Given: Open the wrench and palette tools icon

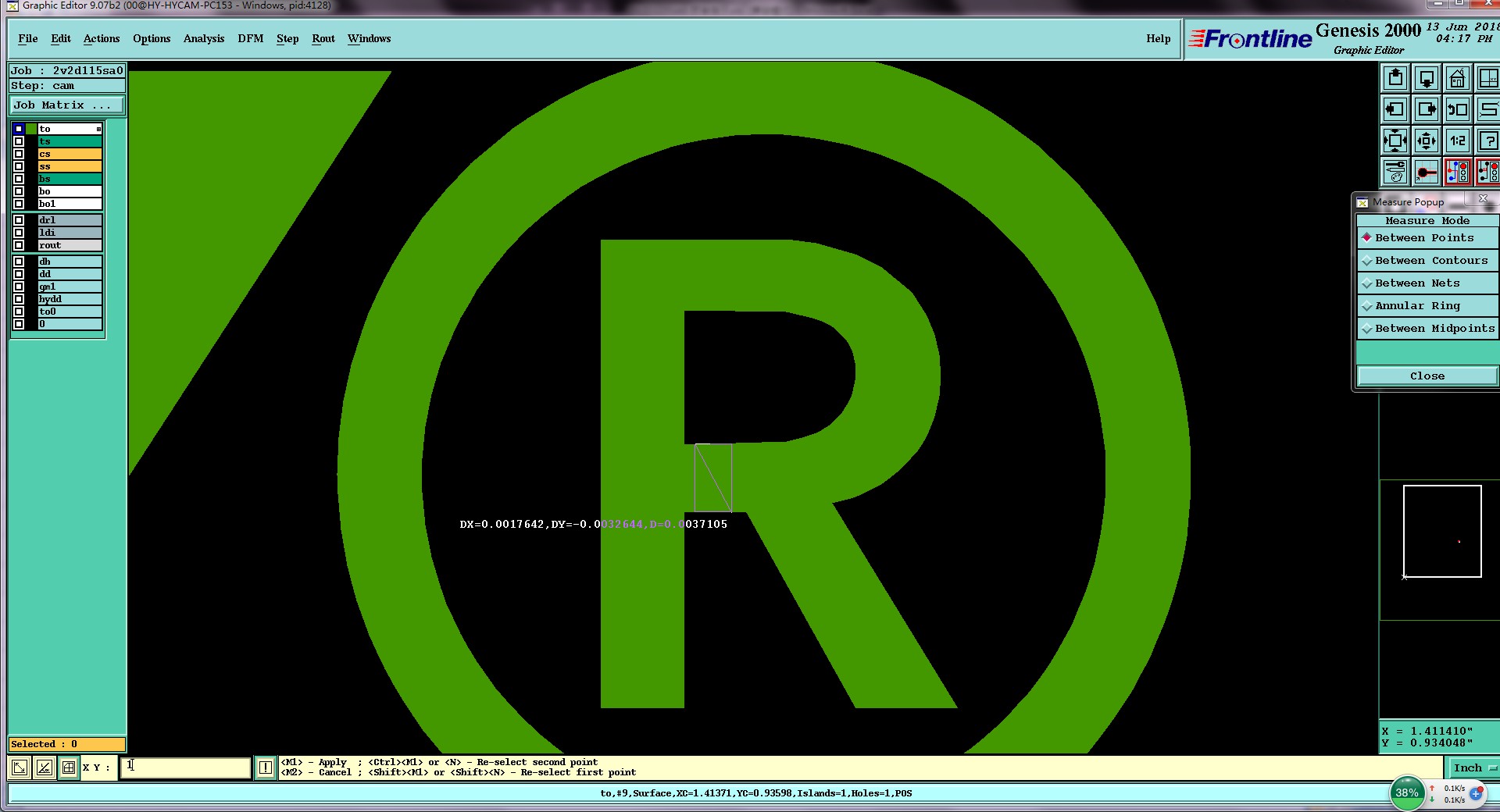Looking at the screenshot, I should click(x=1395, y=172).
